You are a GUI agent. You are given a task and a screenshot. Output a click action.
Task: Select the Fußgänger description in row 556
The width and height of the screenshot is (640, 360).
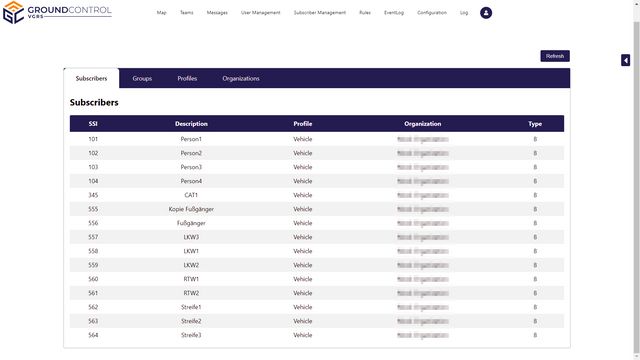191,223
